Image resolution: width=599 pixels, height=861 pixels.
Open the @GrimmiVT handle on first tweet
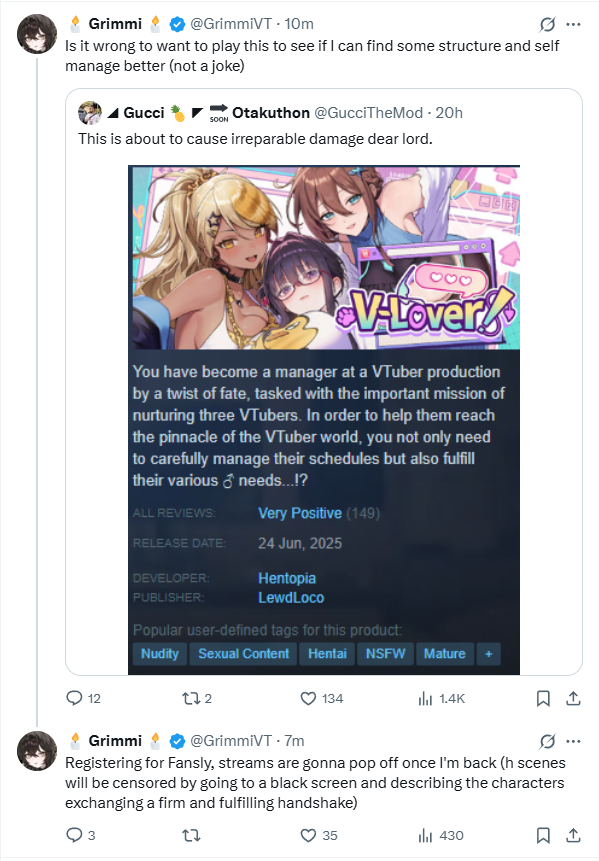(x=231, y=24)
